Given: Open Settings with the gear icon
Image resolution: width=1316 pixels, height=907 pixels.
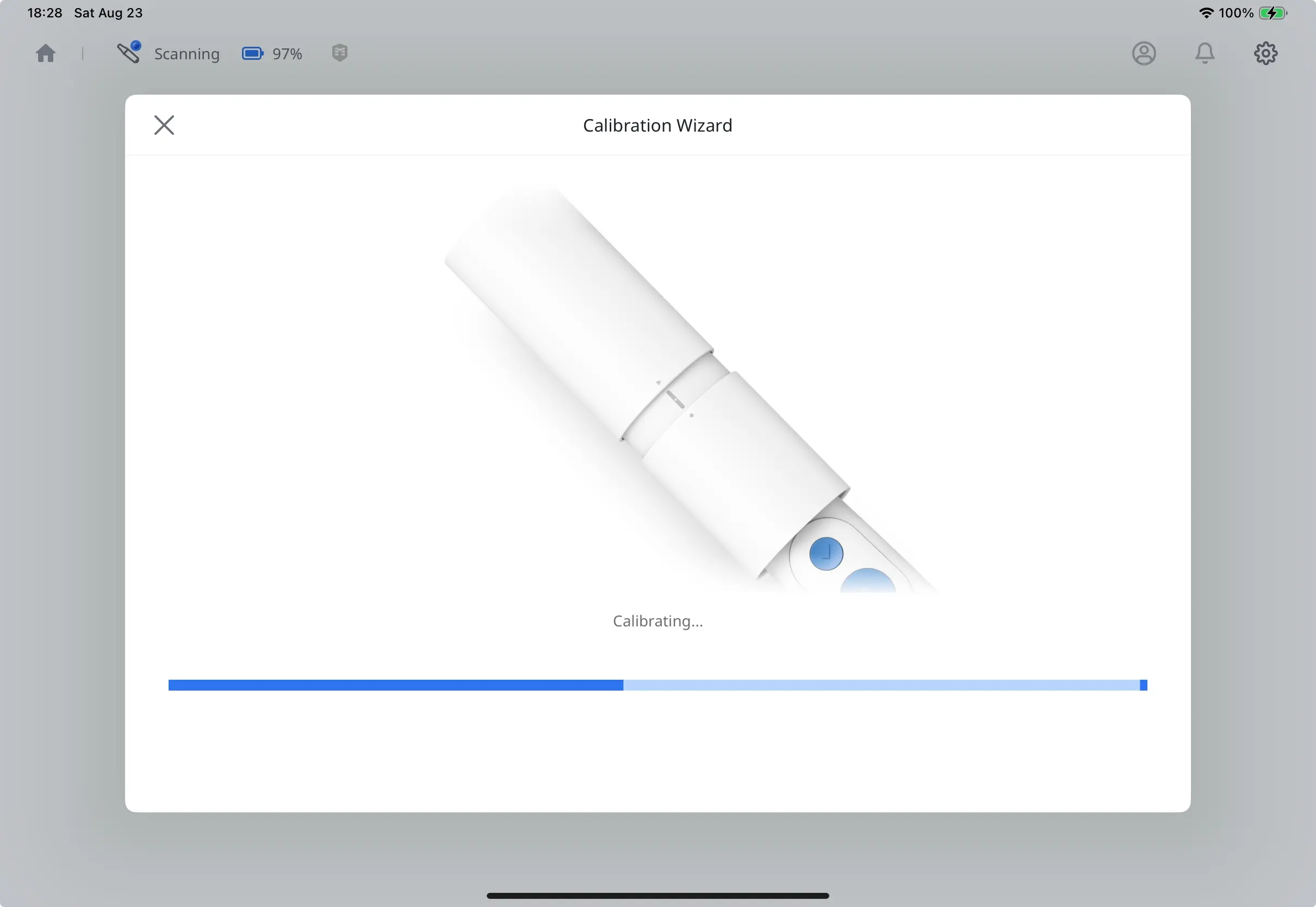Looking at the screenshot, I should [1266, 53].
